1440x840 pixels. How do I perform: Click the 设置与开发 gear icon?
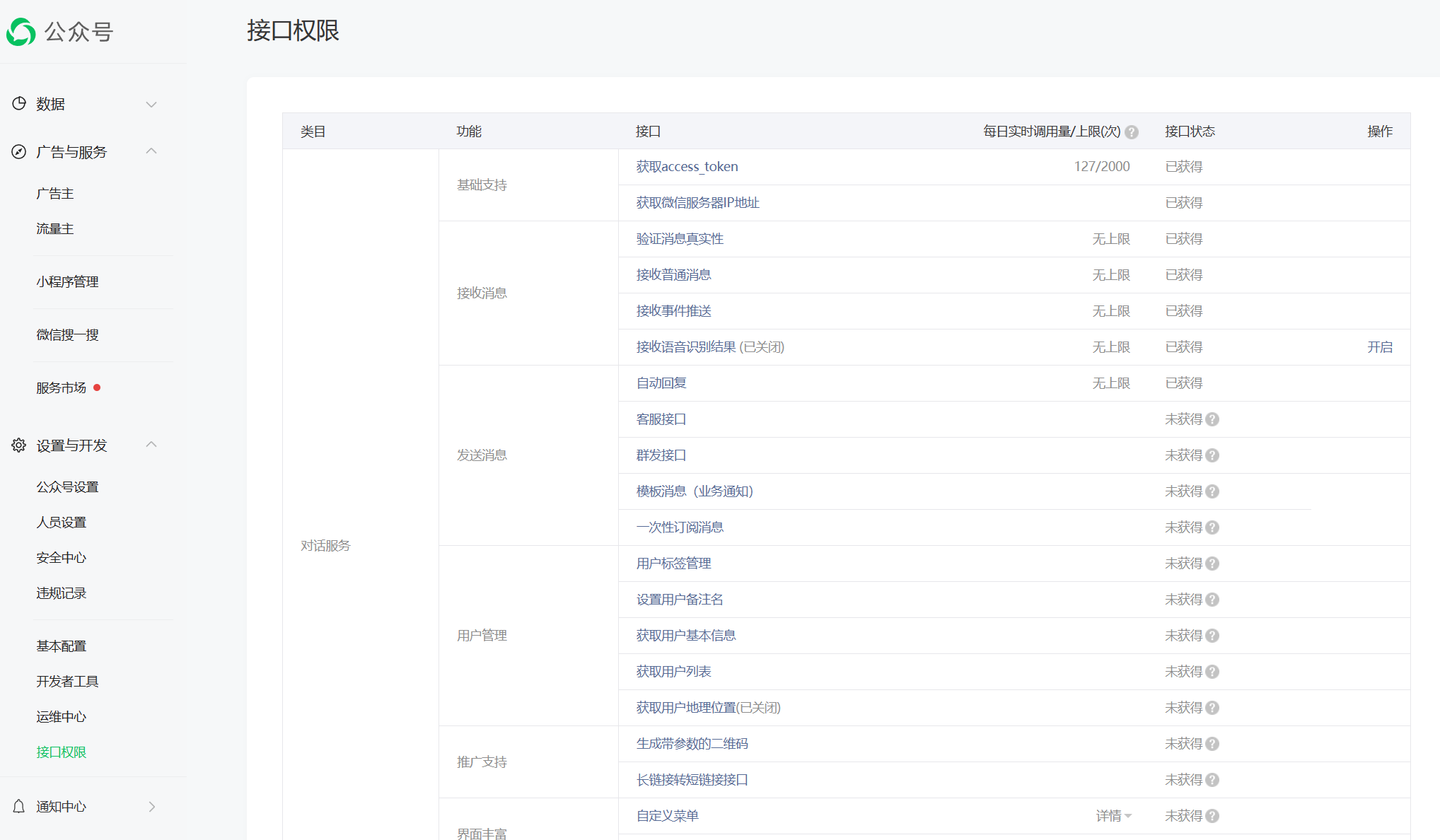pos(19,445)
